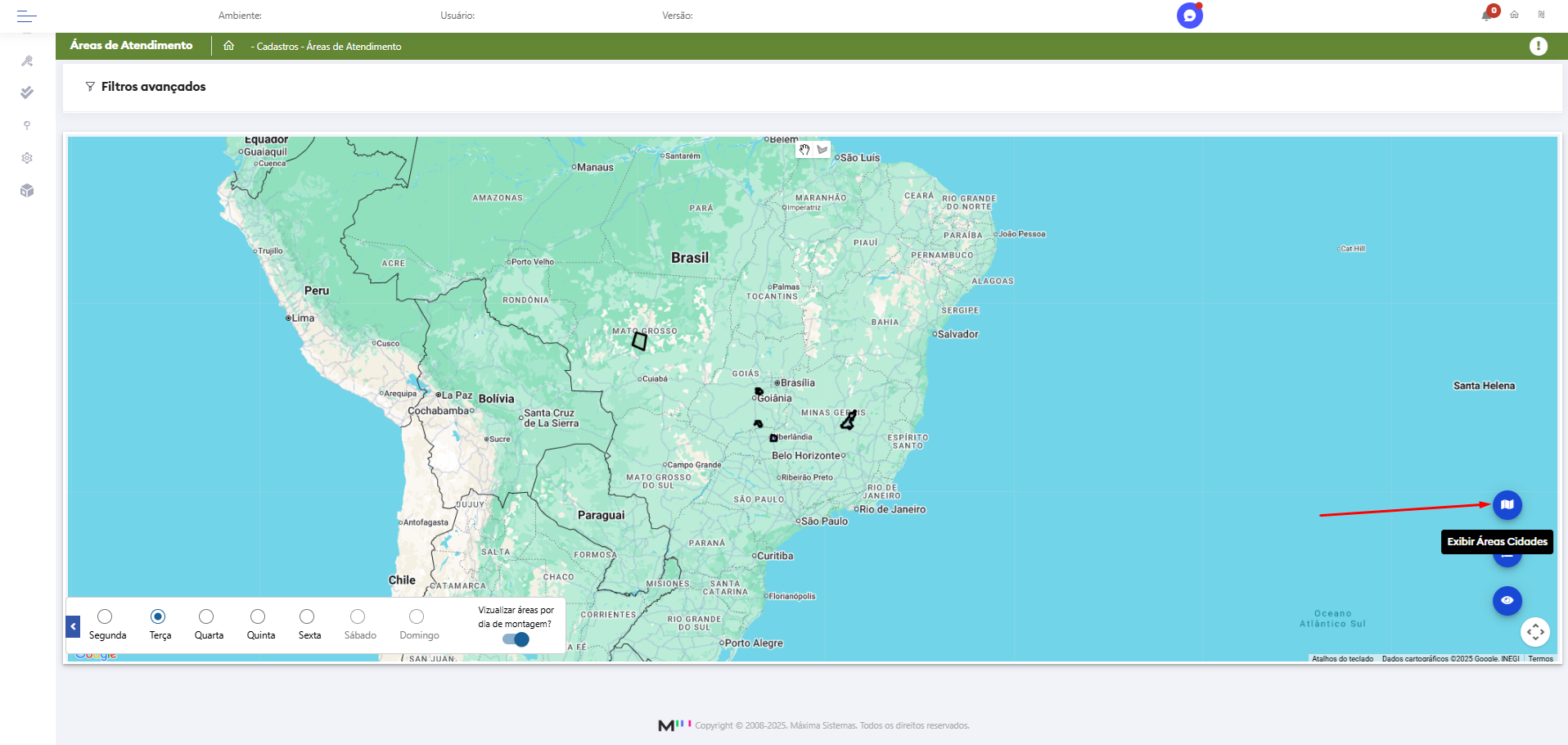
Task: Click the hand pan tool on map
Action: coord(804,150)
